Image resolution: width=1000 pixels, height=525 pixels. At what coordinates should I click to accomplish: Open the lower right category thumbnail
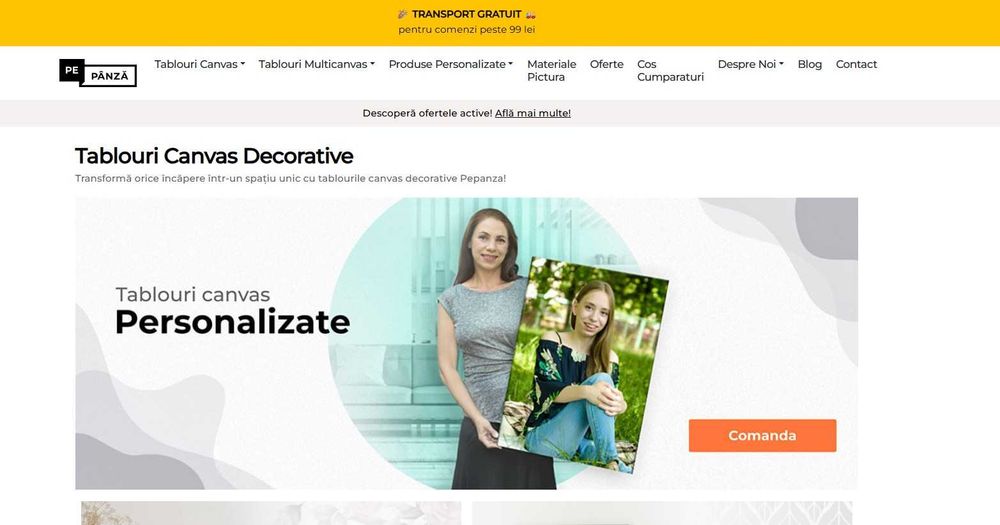click(x=662, y=513)
